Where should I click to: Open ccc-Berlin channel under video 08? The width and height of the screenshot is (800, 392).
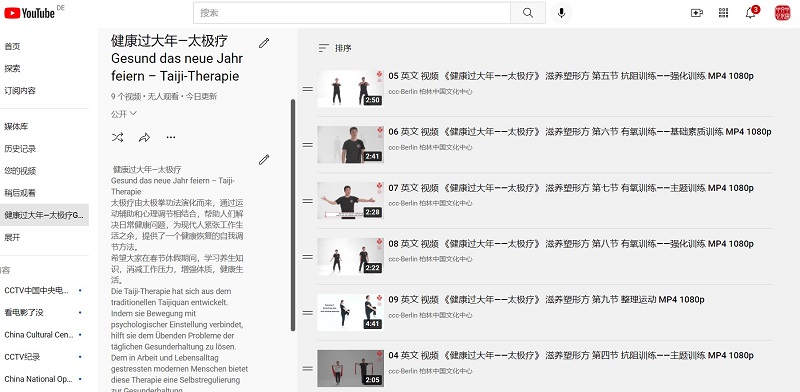(430, 259)
